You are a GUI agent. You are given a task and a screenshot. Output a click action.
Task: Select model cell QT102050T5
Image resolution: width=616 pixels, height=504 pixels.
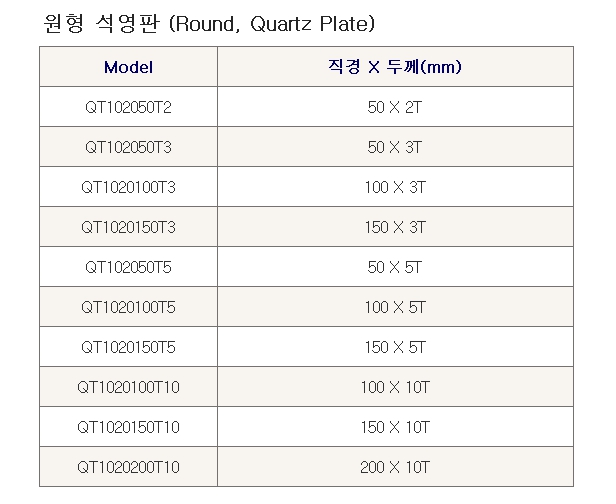pos(128,267)
